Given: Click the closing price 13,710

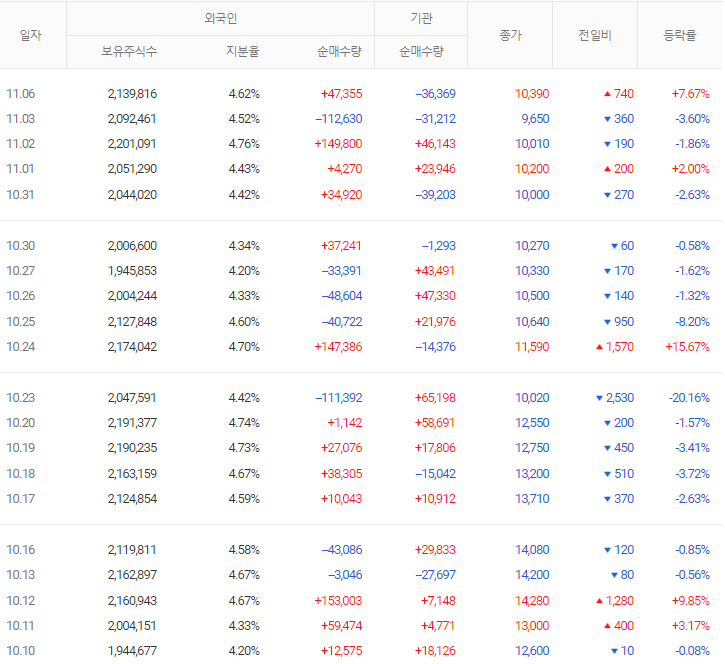Looking at the screenshot, I should click(532, 498).
